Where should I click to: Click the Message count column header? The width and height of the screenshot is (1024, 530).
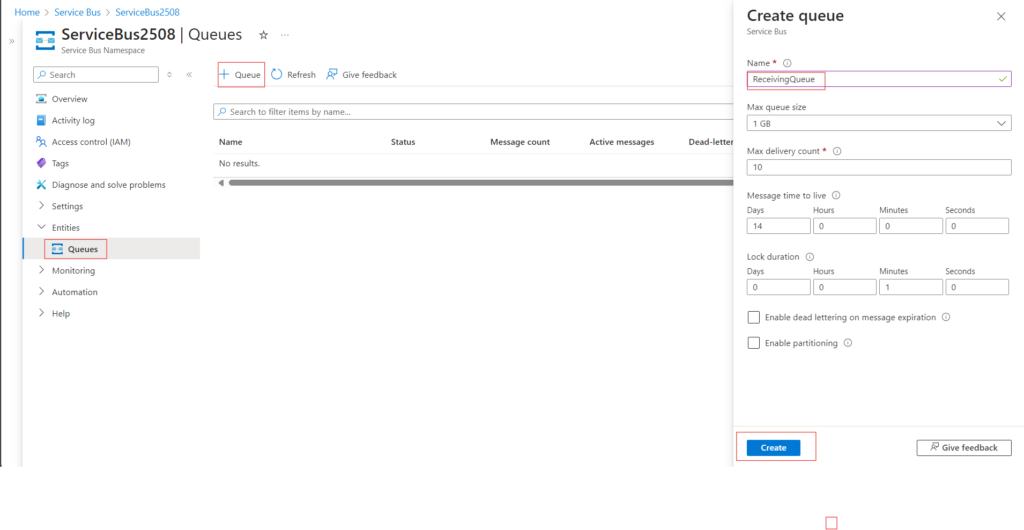[520, 142]
